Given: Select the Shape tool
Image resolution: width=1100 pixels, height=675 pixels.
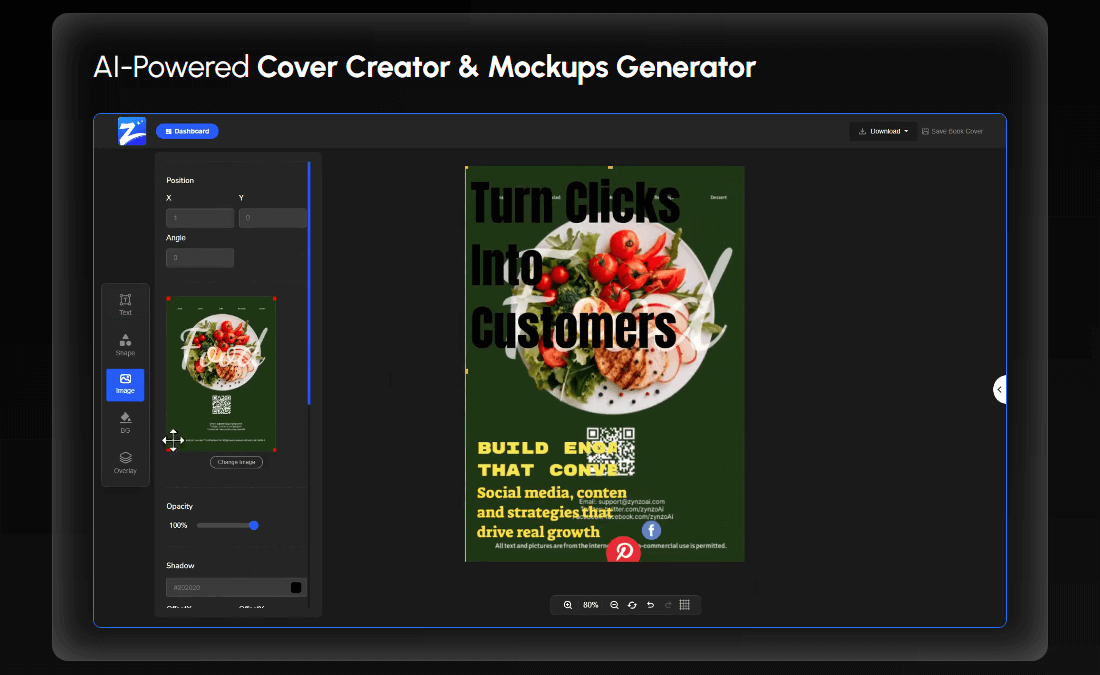Looking at the screenshot, I should (125, 345).
